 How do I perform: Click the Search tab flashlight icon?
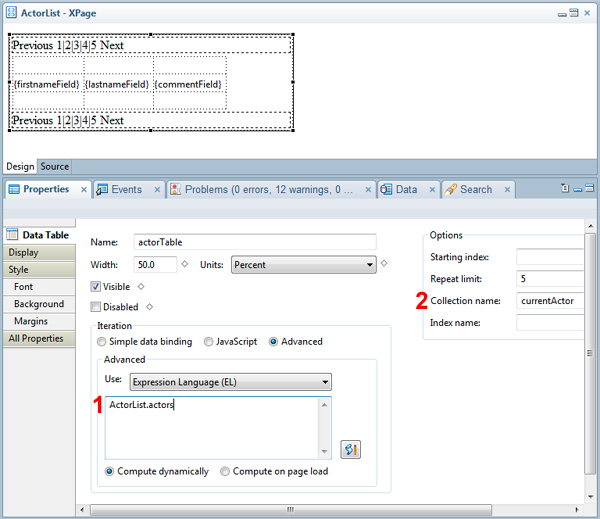pyautogui.click(x=452, y=189)
